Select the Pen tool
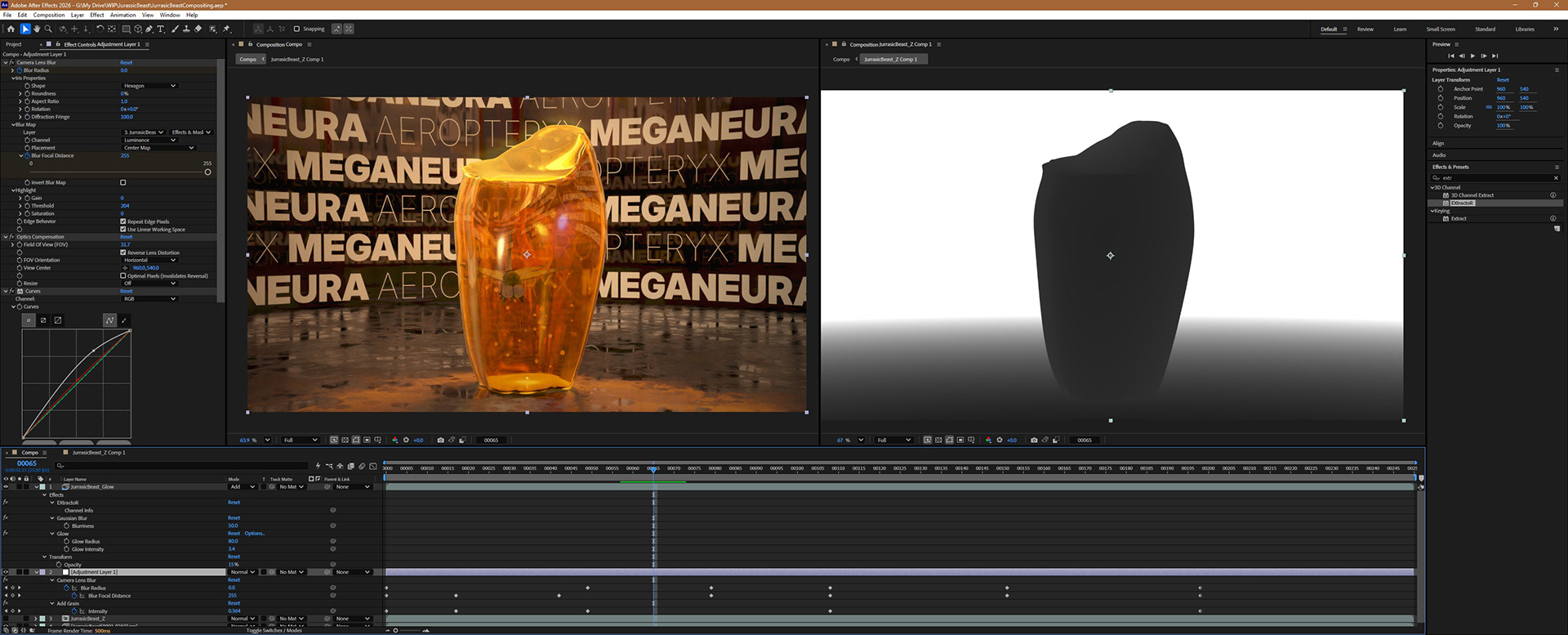Screen dimensions: 1568x635 pyautogui.click(x=149, y=29)
